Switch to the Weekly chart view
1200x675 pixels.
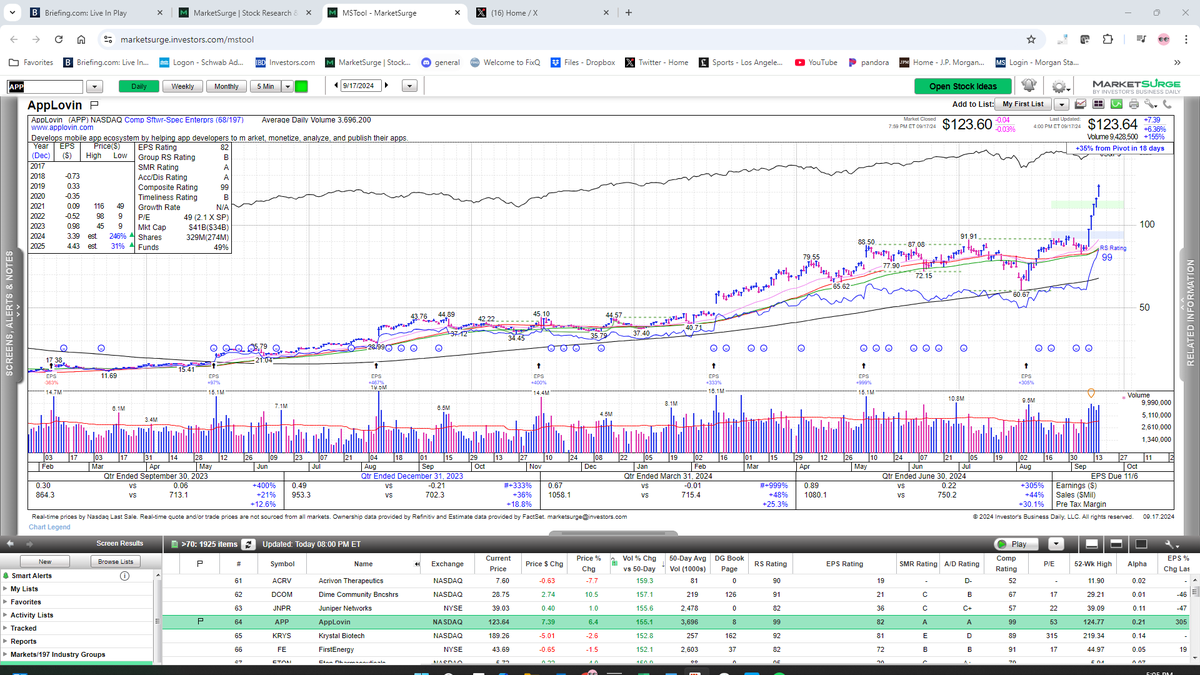(x=183, y=86)
